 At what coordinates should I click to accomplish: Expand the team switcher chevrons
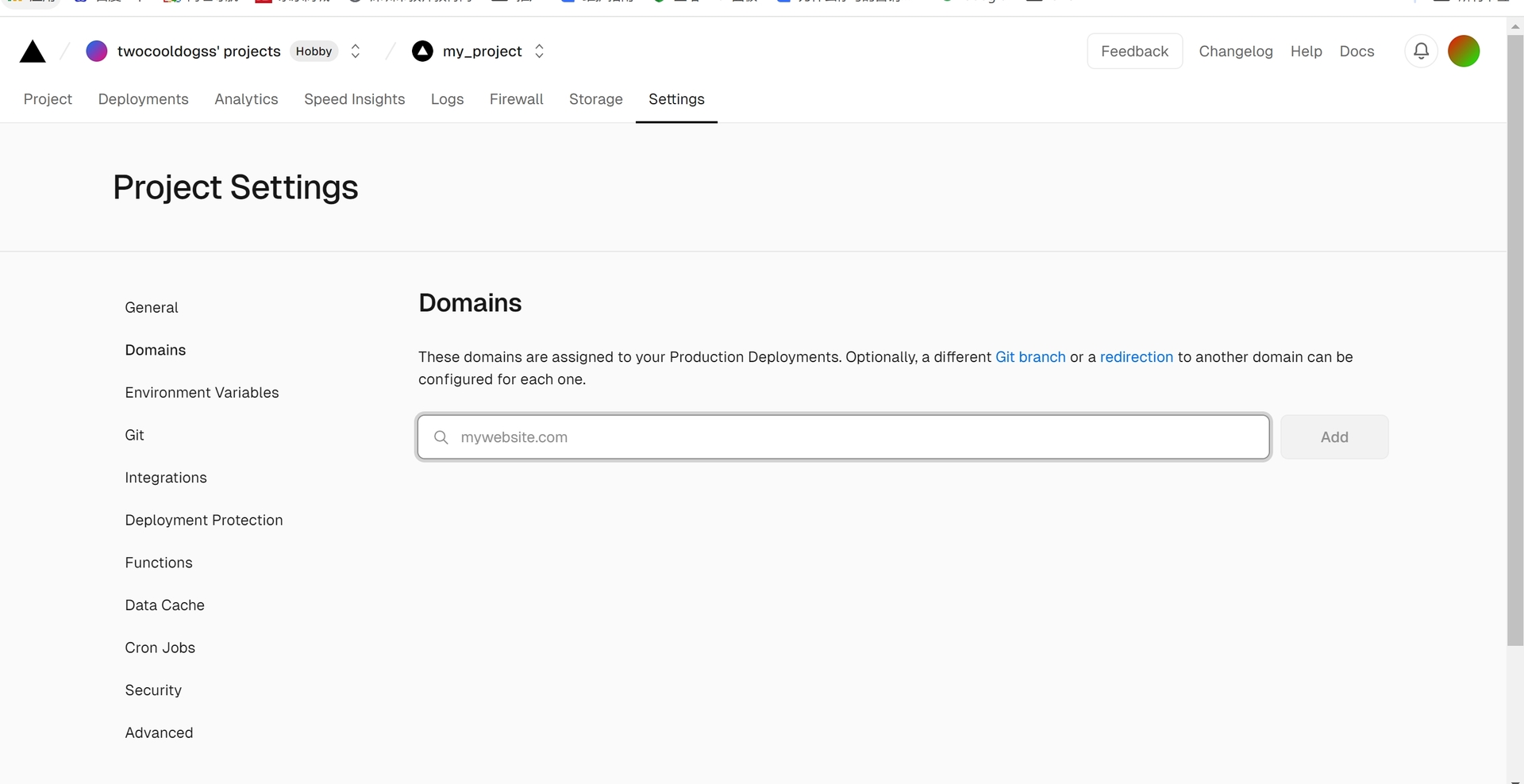point(356,52)
